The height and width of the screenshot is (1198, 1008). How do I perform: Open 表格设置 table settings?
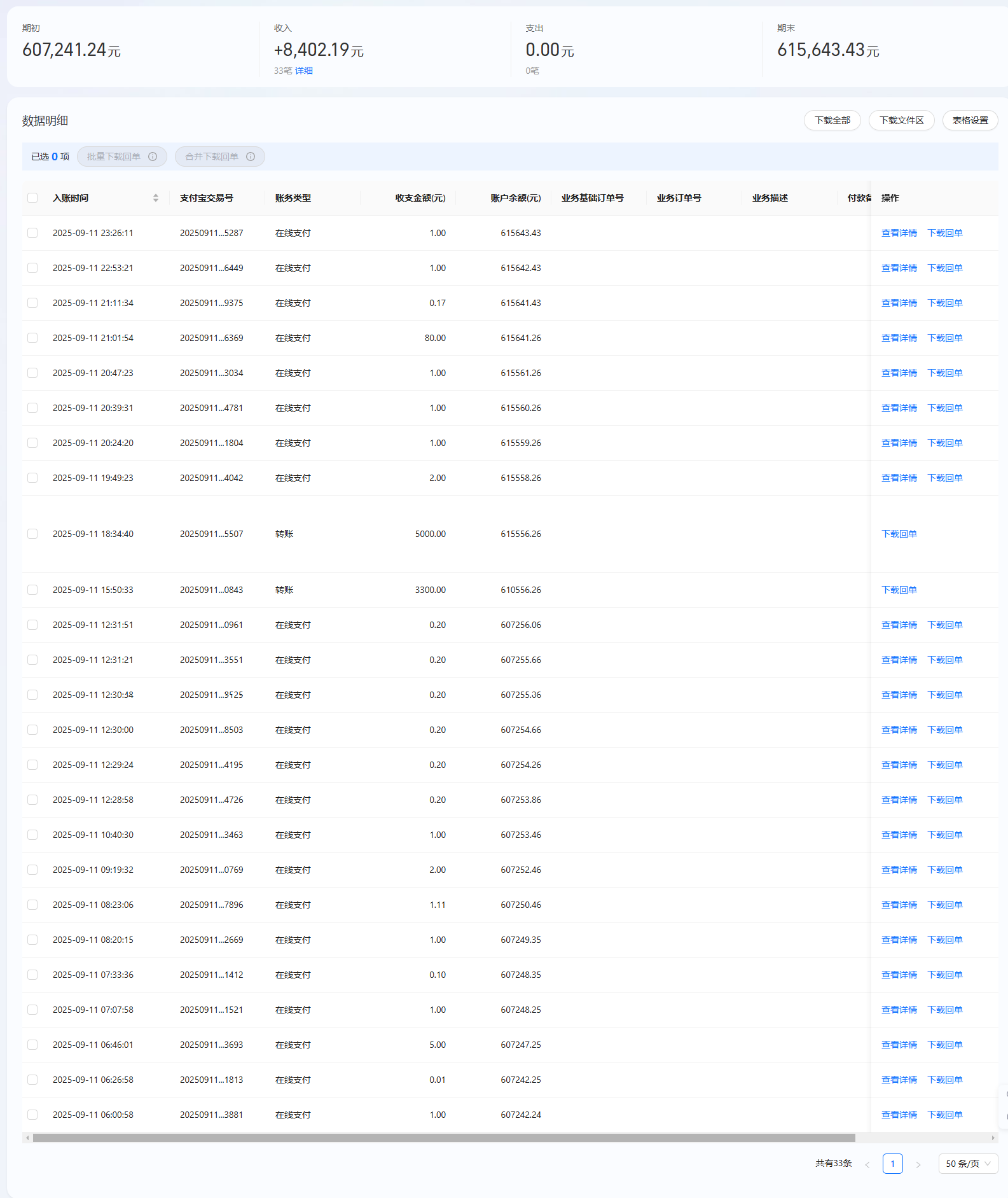970,120
